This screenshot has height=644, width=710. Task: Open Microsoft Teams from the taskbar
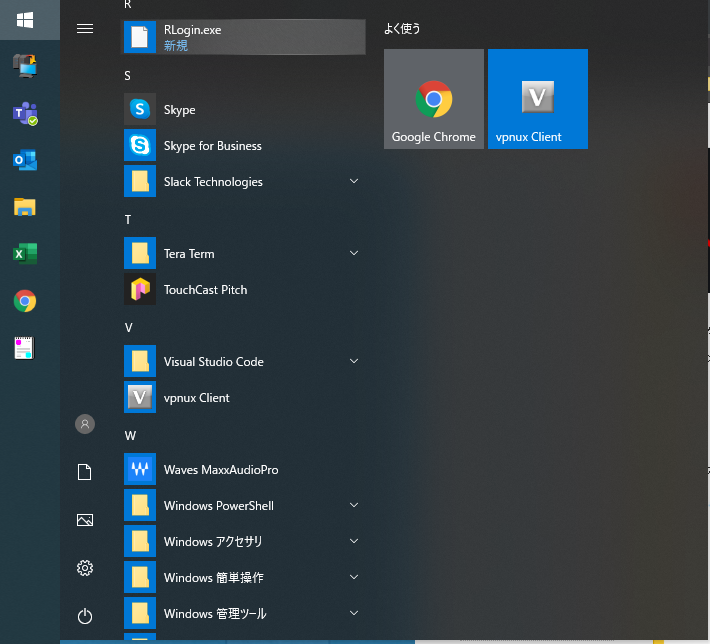click(x=25, y=113)
